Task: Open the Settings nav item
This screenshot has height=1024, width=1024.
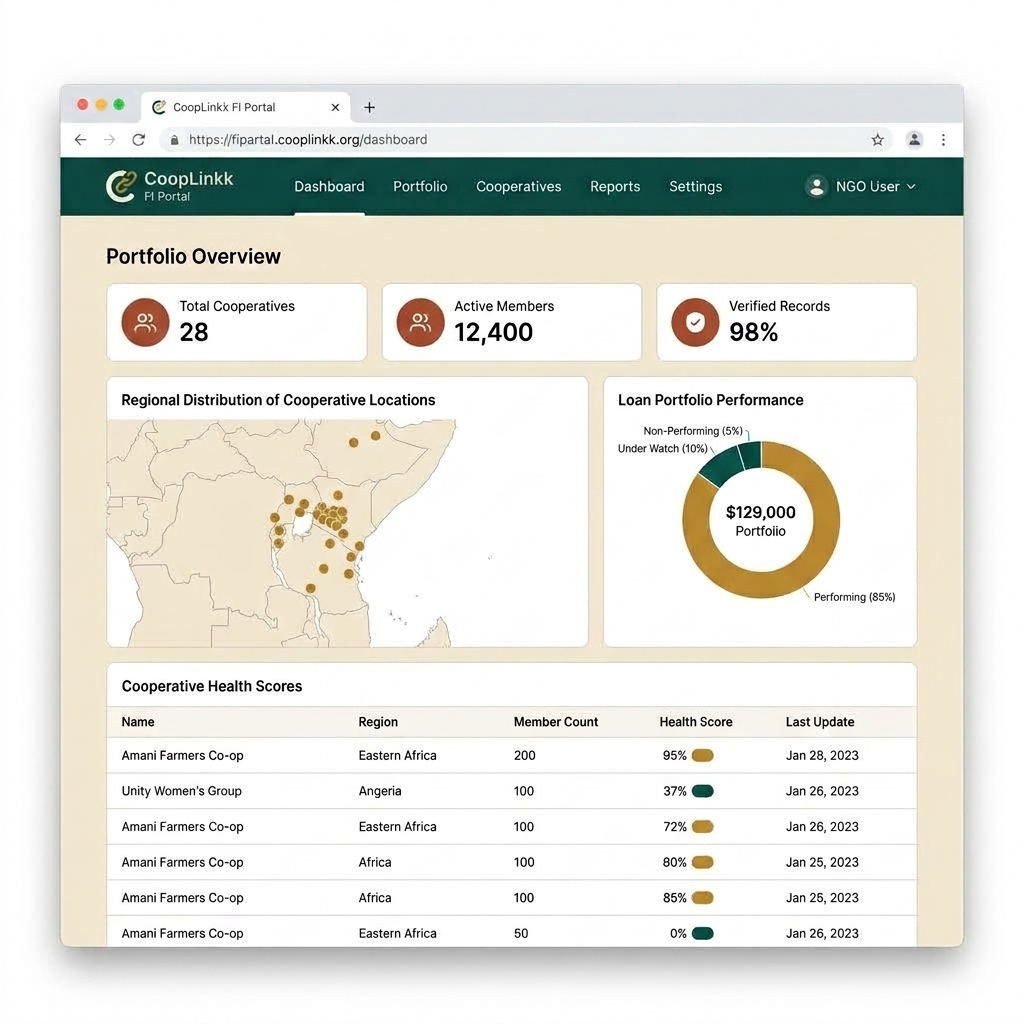Action: coord(696,187)
